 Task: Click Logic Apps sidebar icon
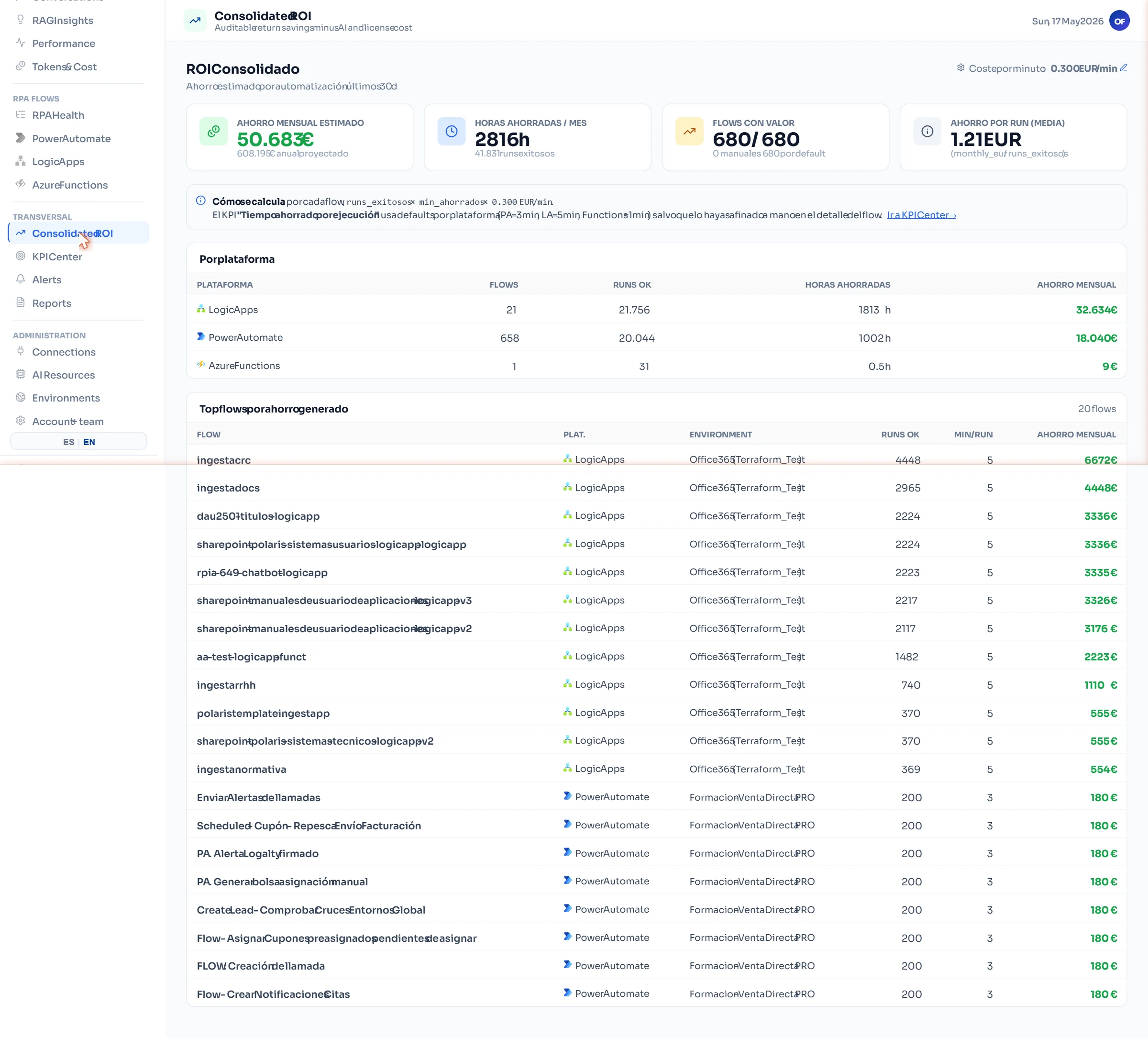21,161
